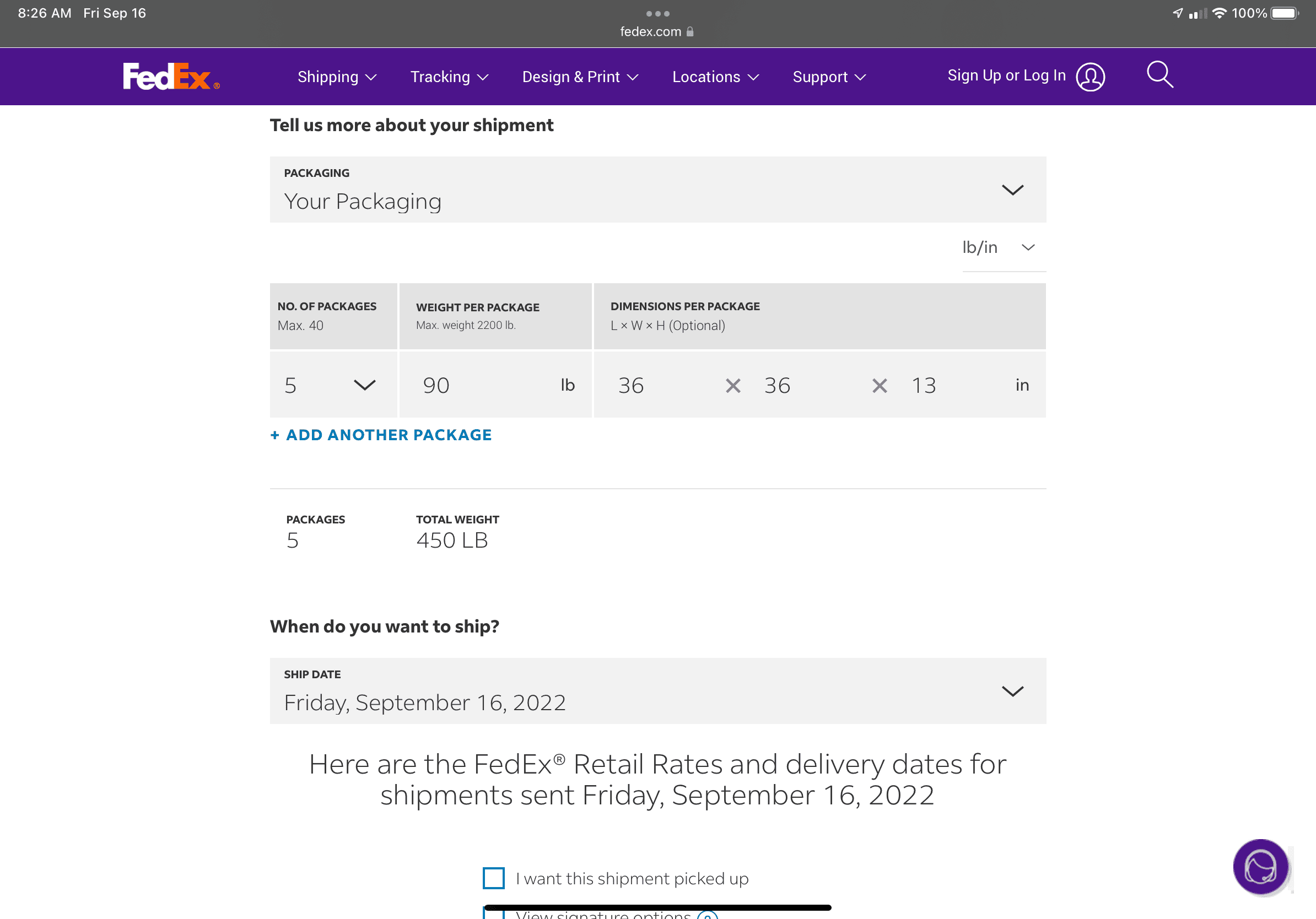Viewport: 1316px width, 919px height.
Task: Click Sign Up or Log In
Action: [1006, 75]
